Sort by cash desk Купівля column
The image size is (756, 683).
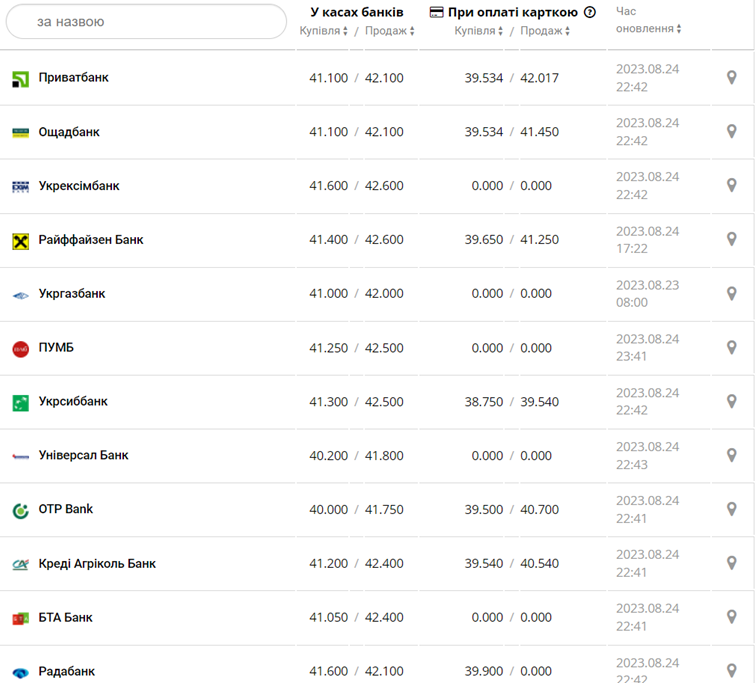point(324,31)
